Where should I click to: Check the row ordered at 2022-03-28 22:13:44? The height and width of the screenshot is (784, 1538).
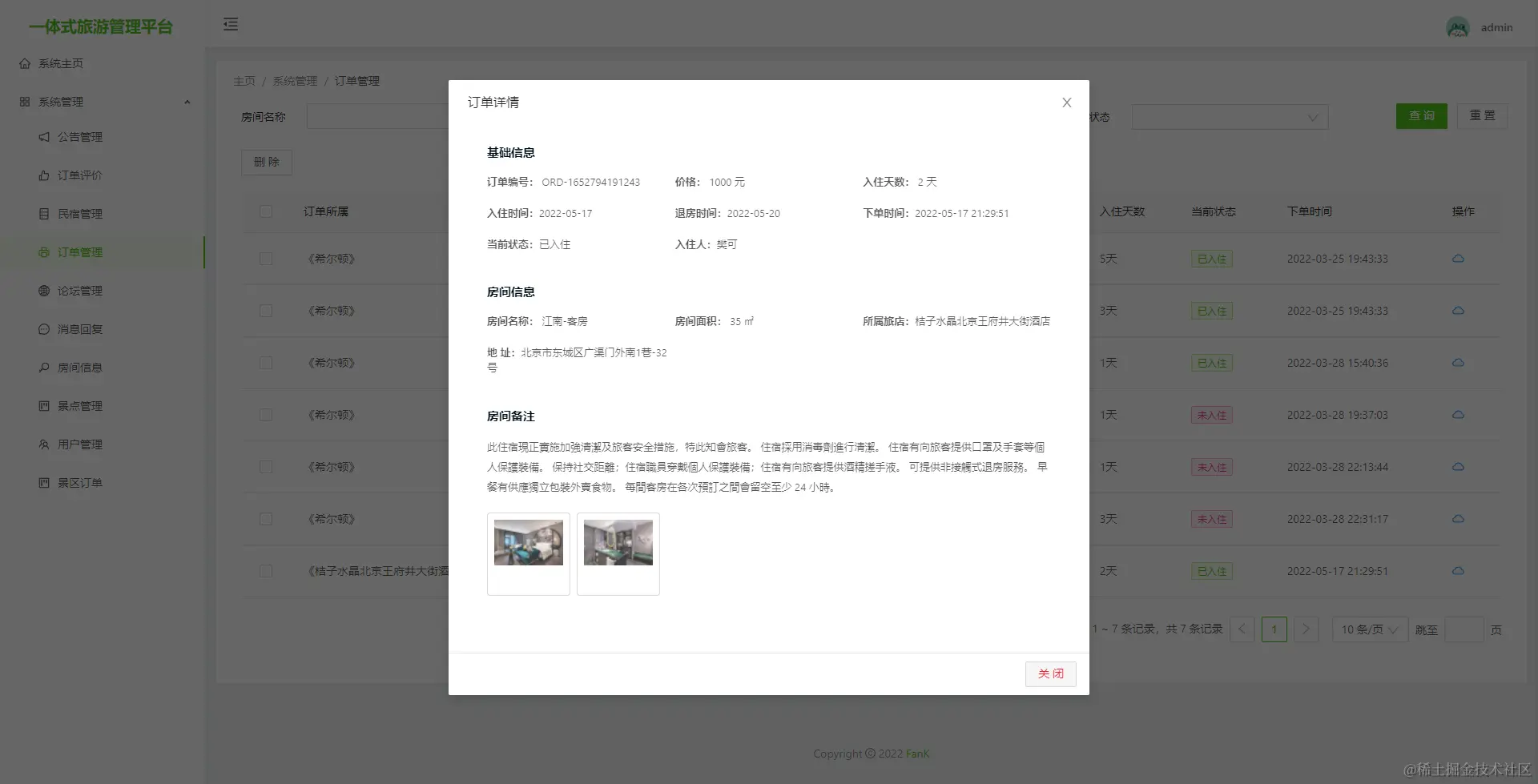(266, 467)
